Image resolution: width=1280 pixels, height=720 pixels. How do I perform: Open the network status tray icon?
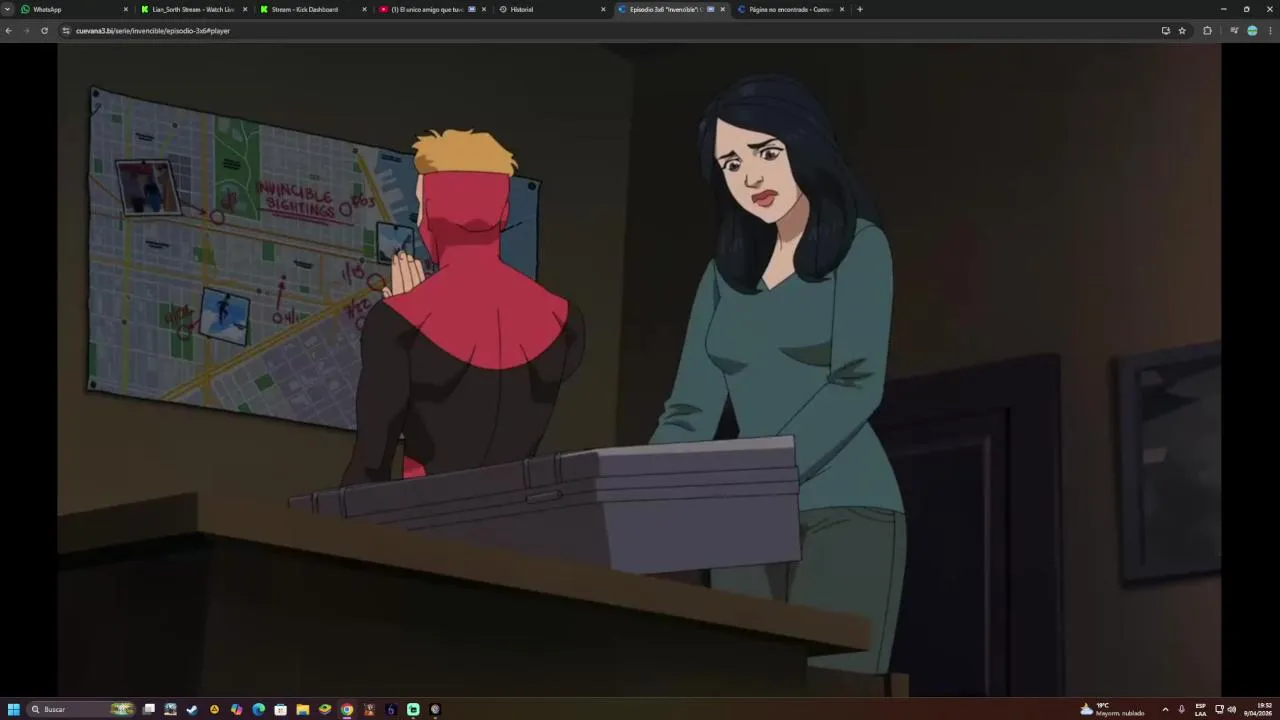point(1219,709)
